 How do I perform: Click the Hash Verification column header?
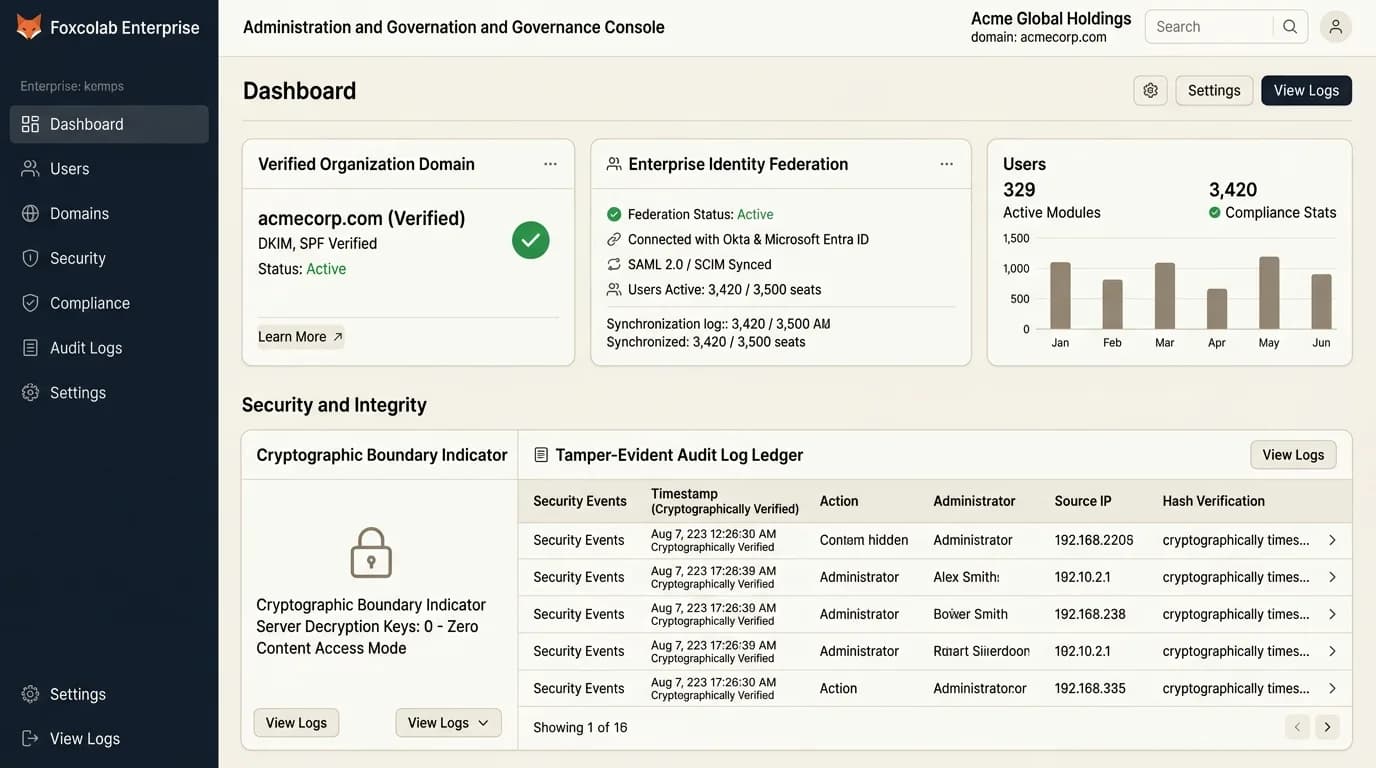1213,501
